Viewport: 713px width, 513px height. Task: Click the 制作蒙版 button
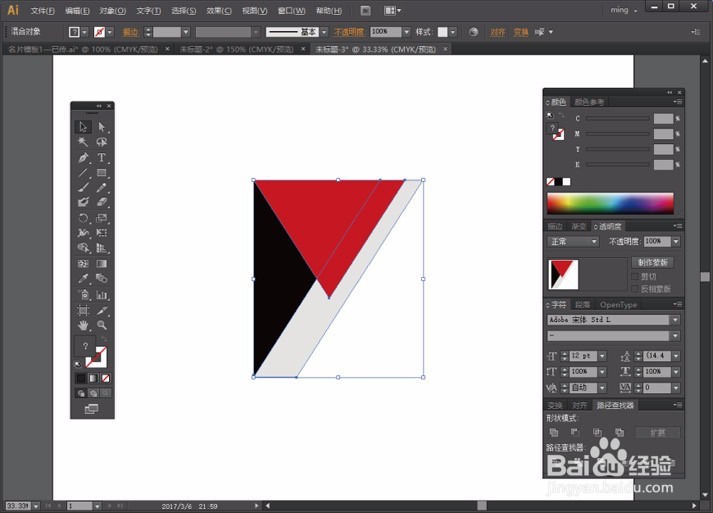653,262
